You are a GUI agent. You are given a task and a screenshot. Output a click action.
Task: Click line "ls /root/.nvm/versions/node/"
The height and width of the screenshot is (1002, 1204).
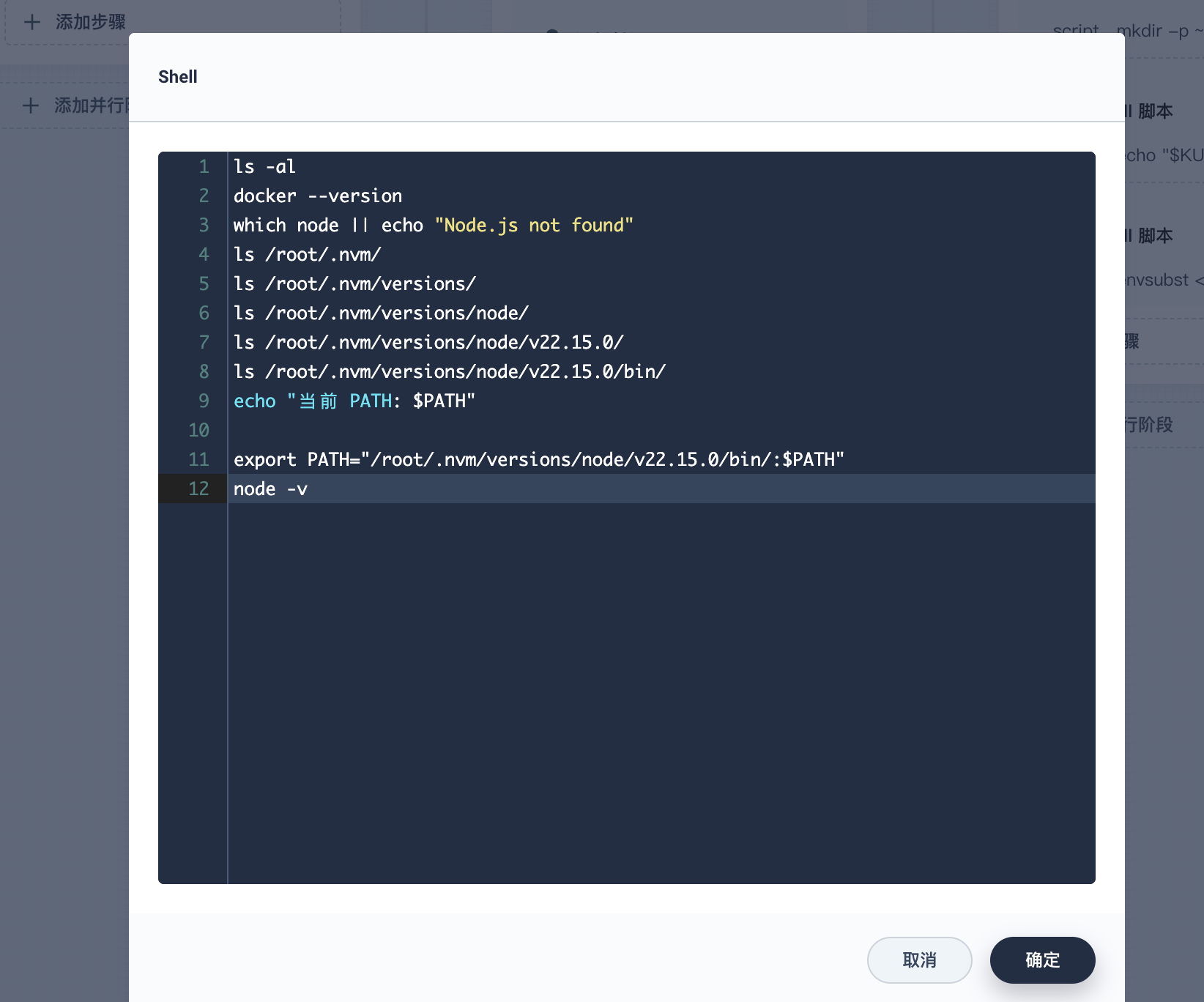pos(381,313)
